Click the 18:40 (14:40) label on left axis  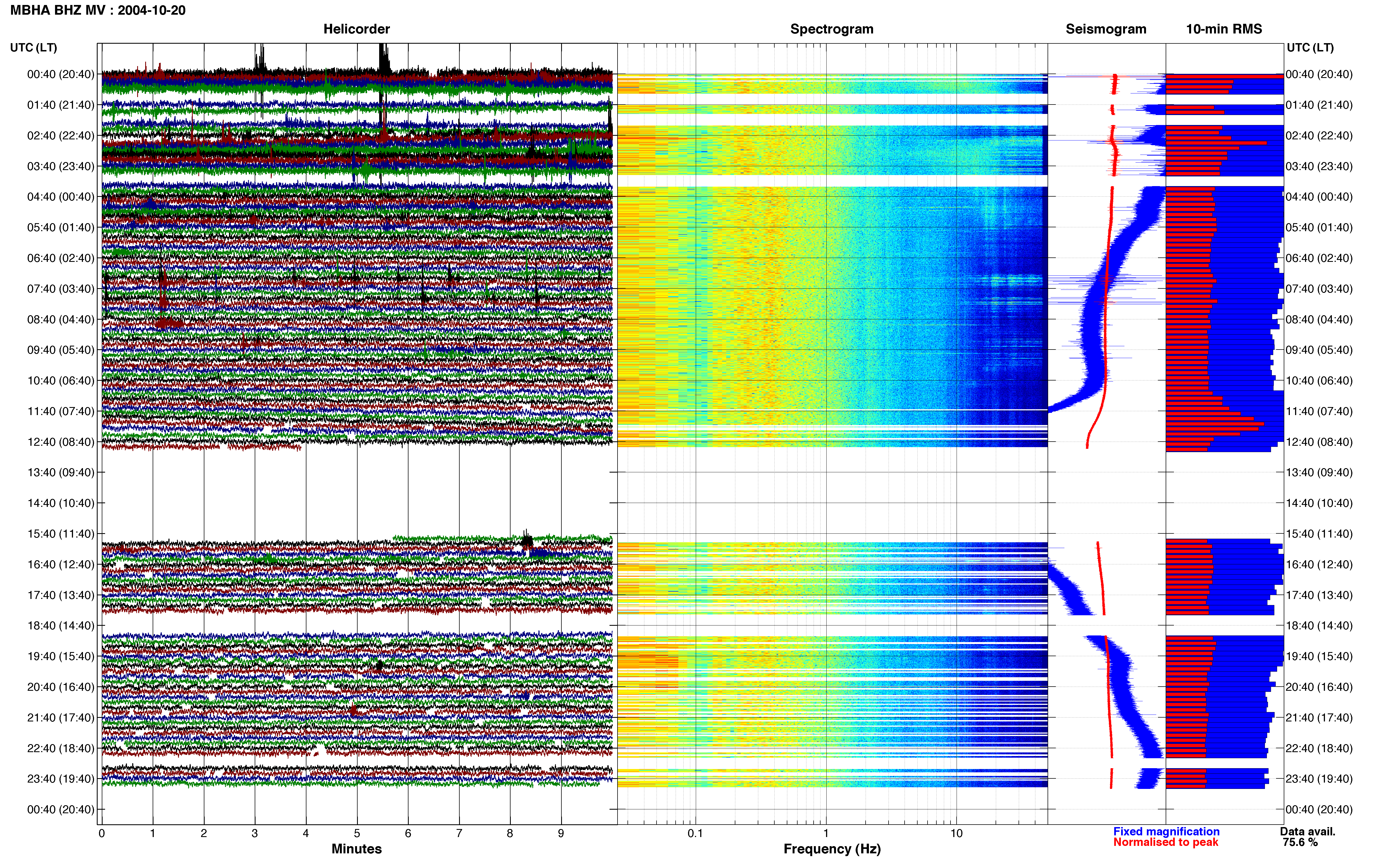pos(60,626)
